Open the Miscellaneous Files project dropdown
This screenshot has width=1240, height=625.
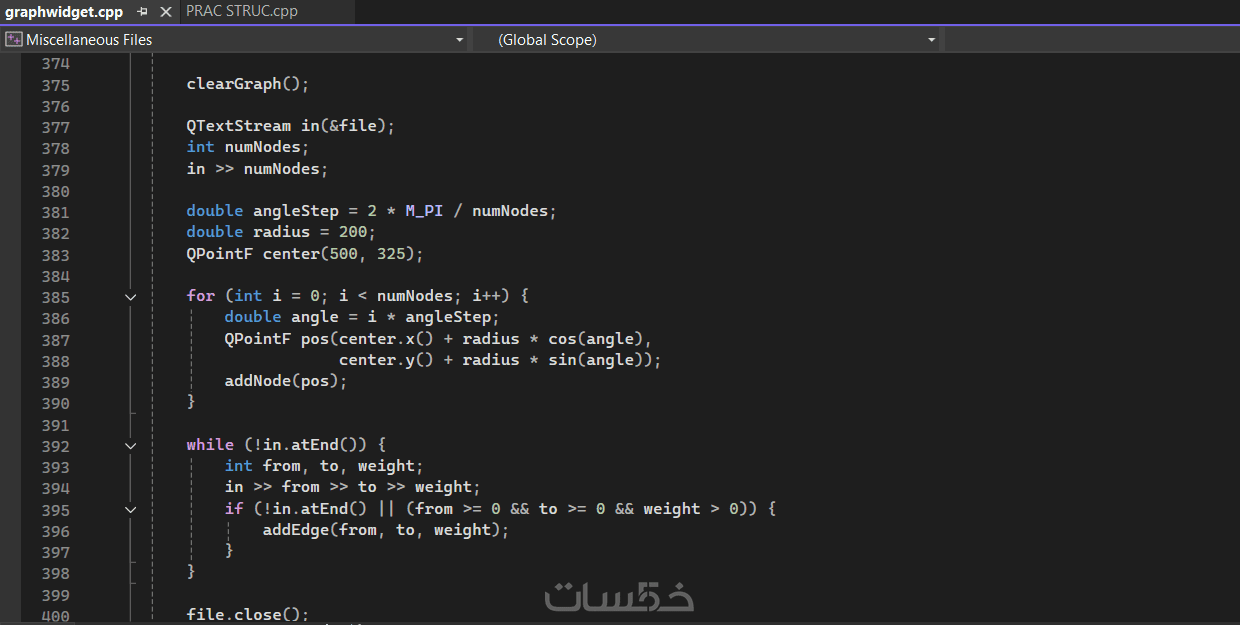click(x=459, y=40)
